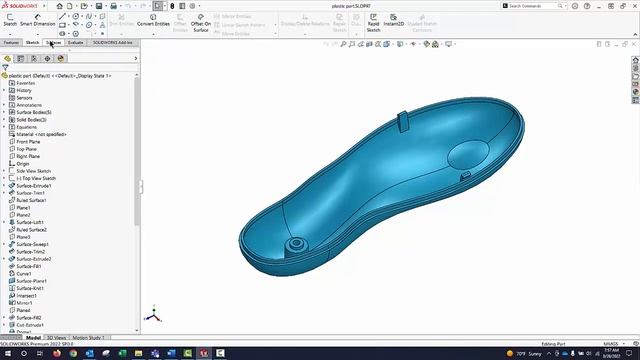Click Zoom to Area icon in view toolbar
The width and height of the screenshot is (640, 360).
click(x=352, y=44)
